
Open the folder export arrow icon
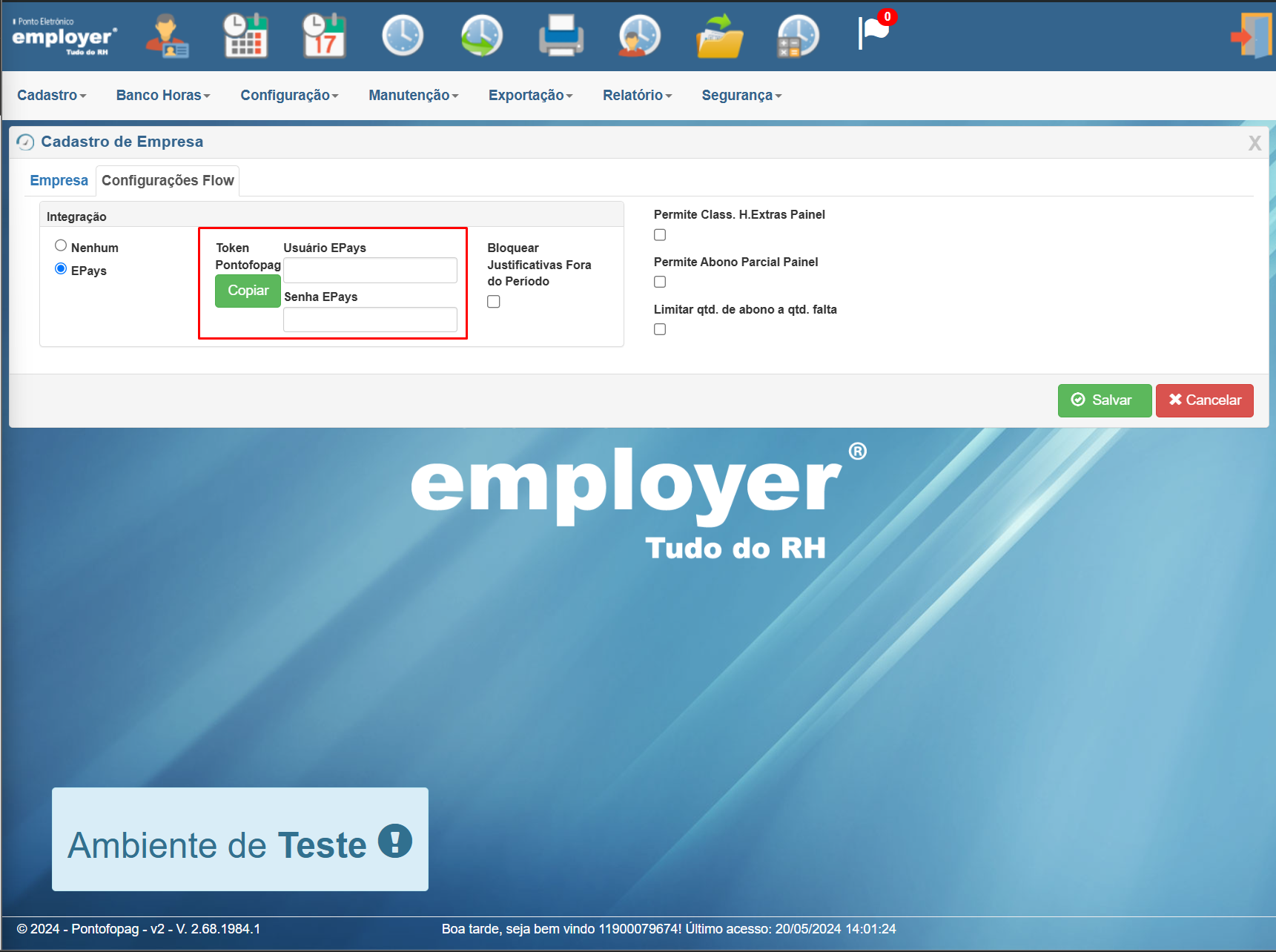click(719, 36)
